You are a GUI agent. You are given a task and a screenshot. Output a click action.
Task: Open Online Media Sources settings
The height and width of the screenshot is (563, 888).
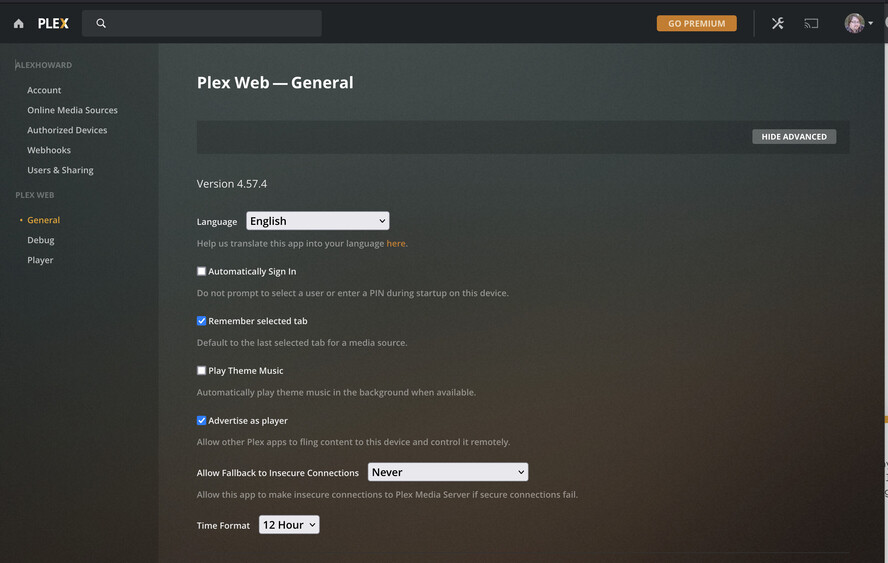point(72,110)
